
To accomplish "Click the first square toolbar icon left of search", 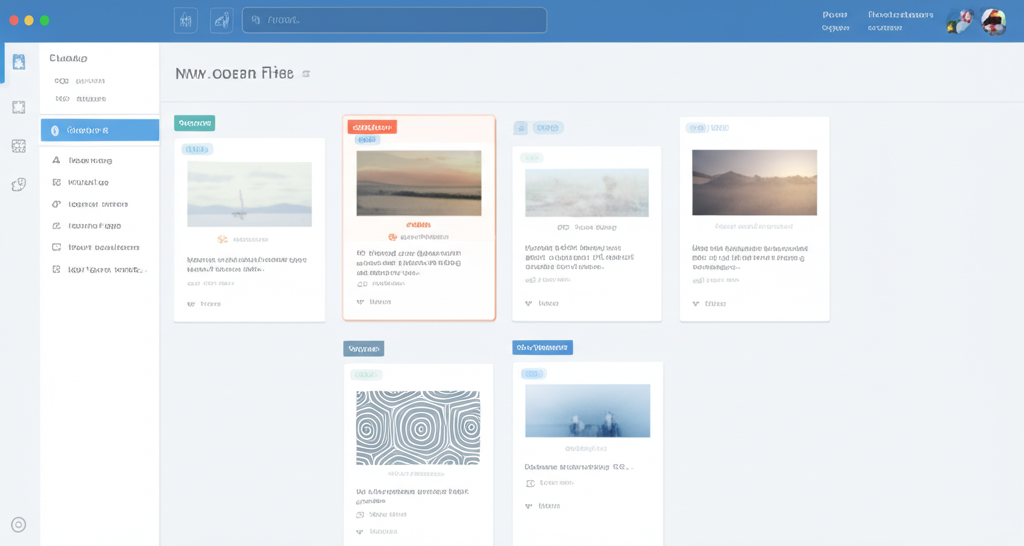I will (185, 20).
